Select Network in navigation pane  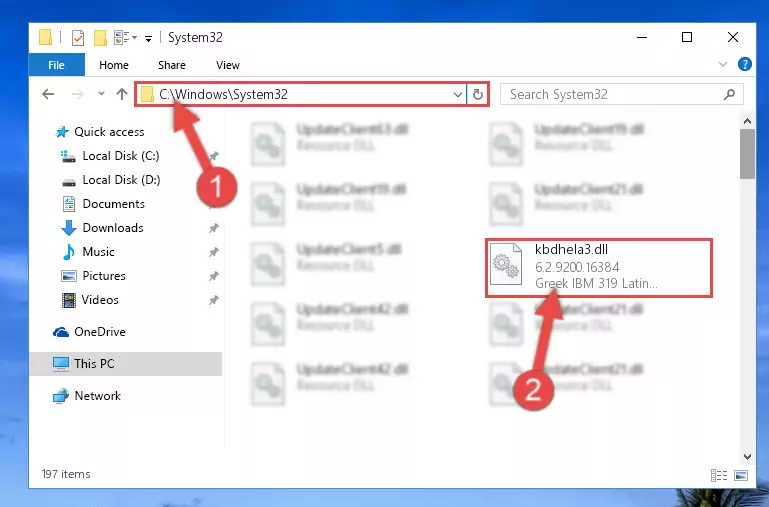[x=97, y=395]
